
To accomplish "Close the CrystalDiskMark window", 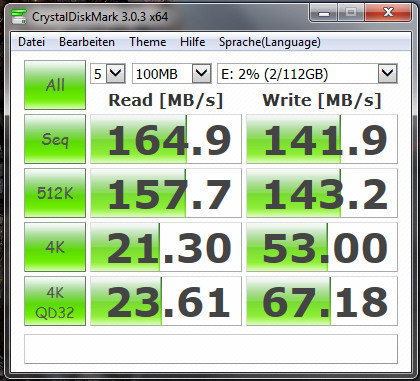I will (x=388, y=14).
